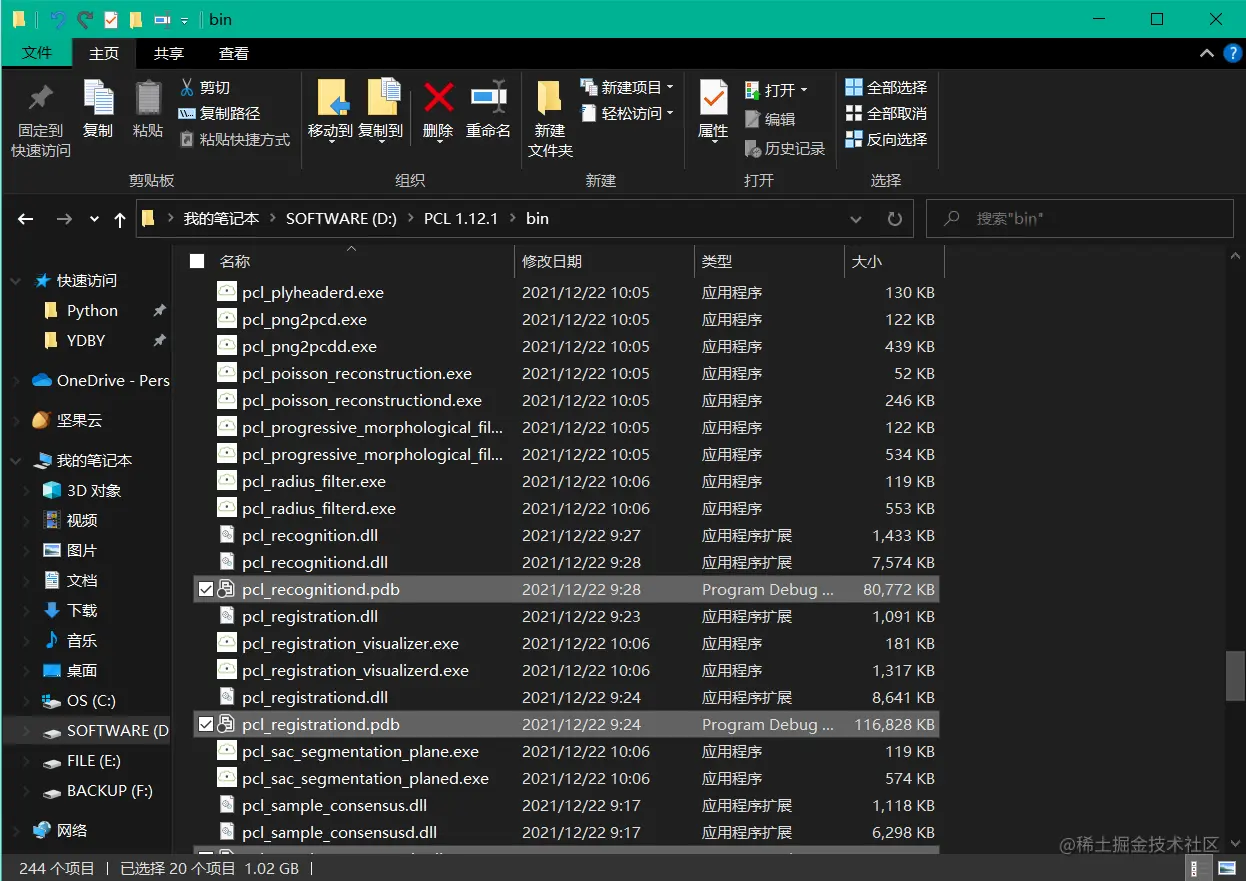Sort by the 修改日期 column header
This screenshot has width=1246, height=881.
[x=604, y=261]
